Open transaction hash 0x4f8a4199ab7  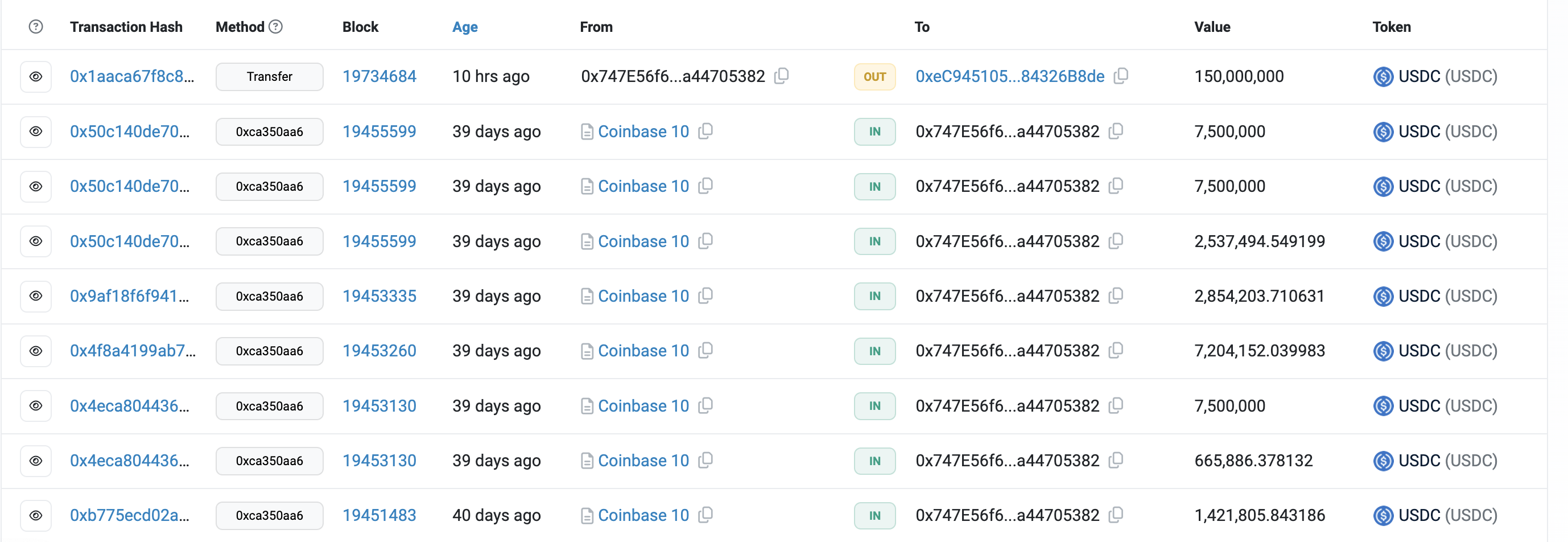click(132, 351)
